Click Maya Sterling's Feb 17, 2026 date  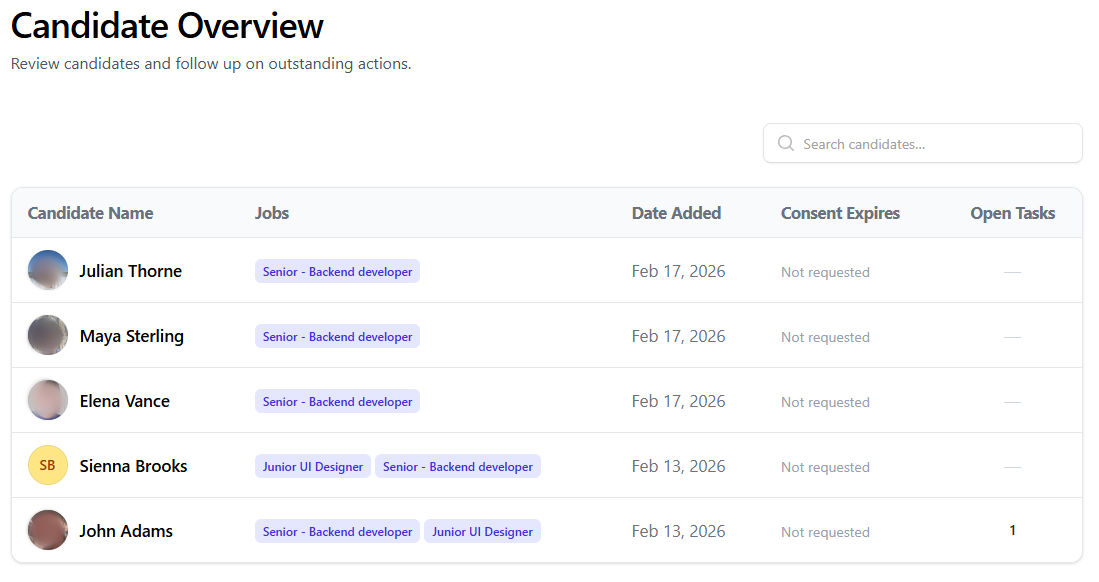point(678,337)
